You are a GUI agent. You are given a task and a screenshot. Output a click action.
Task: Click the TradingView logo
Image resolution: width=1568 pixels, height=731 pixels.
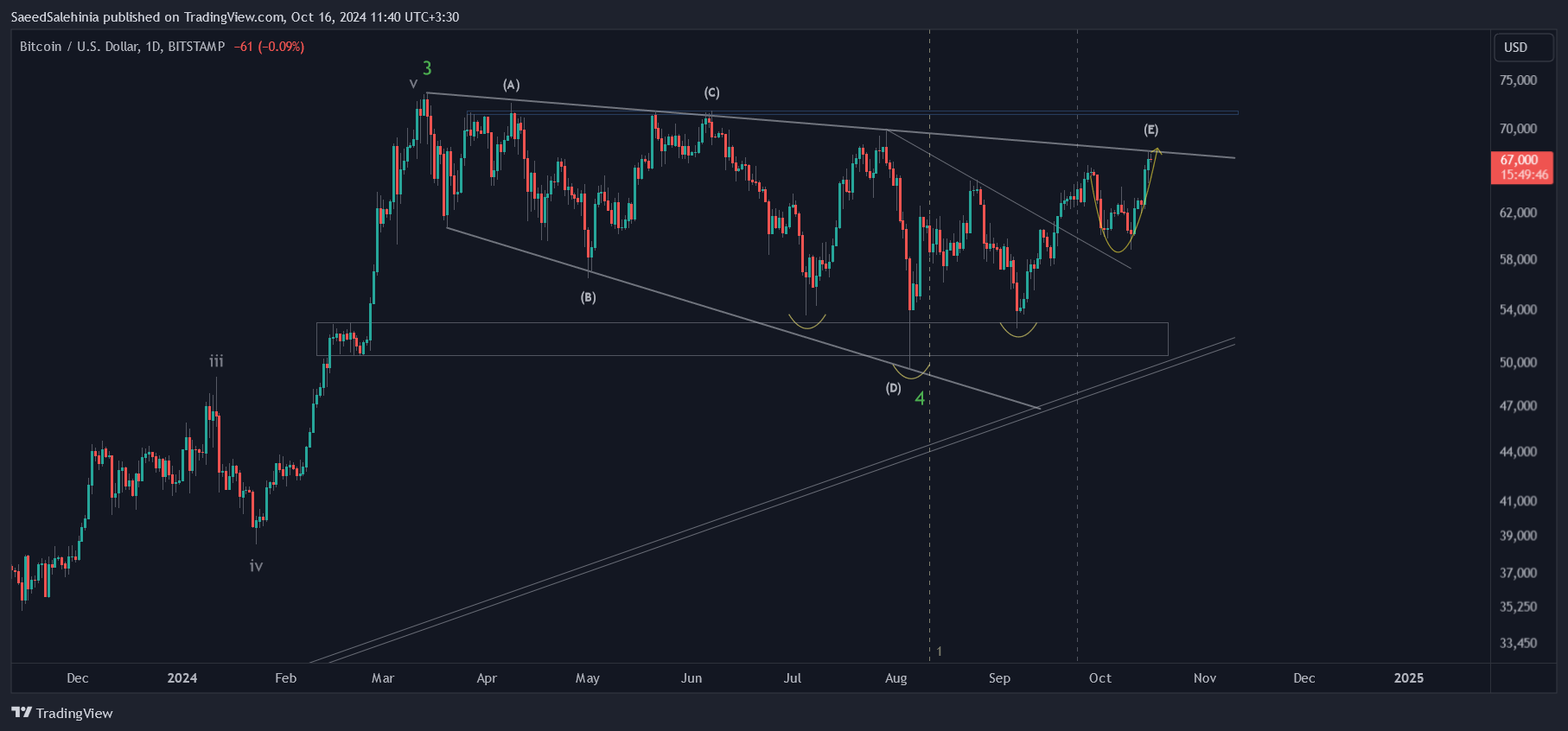tap(62, 713)
